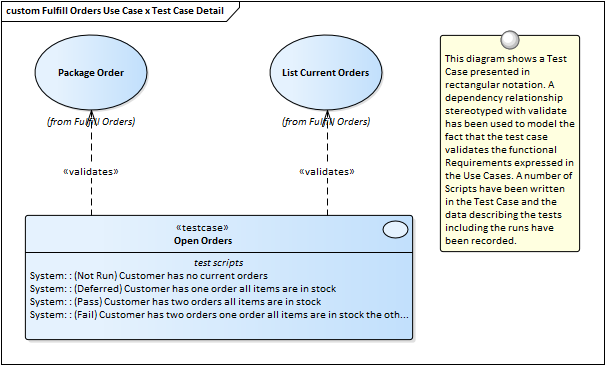Select the test scripts compartment heading
The width and height of the screenshot is (605, 365).
click(218, 263)
